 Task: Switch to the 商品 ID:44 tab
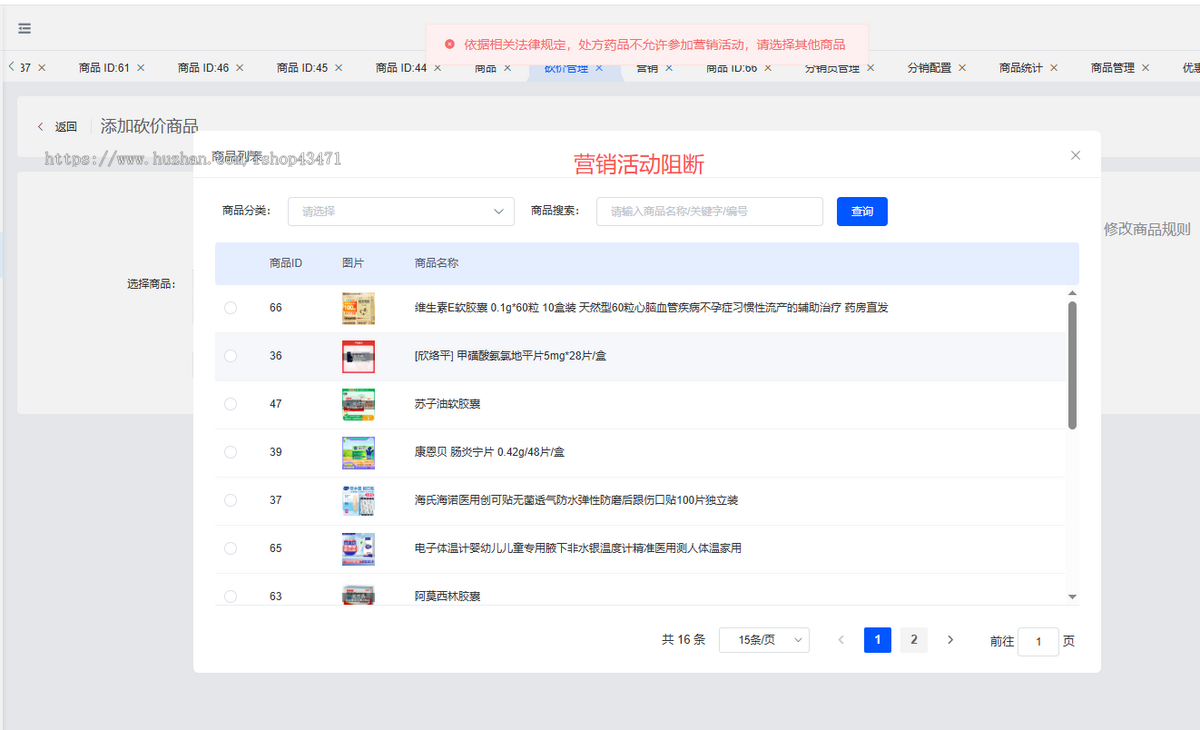[x=401, y=68]
